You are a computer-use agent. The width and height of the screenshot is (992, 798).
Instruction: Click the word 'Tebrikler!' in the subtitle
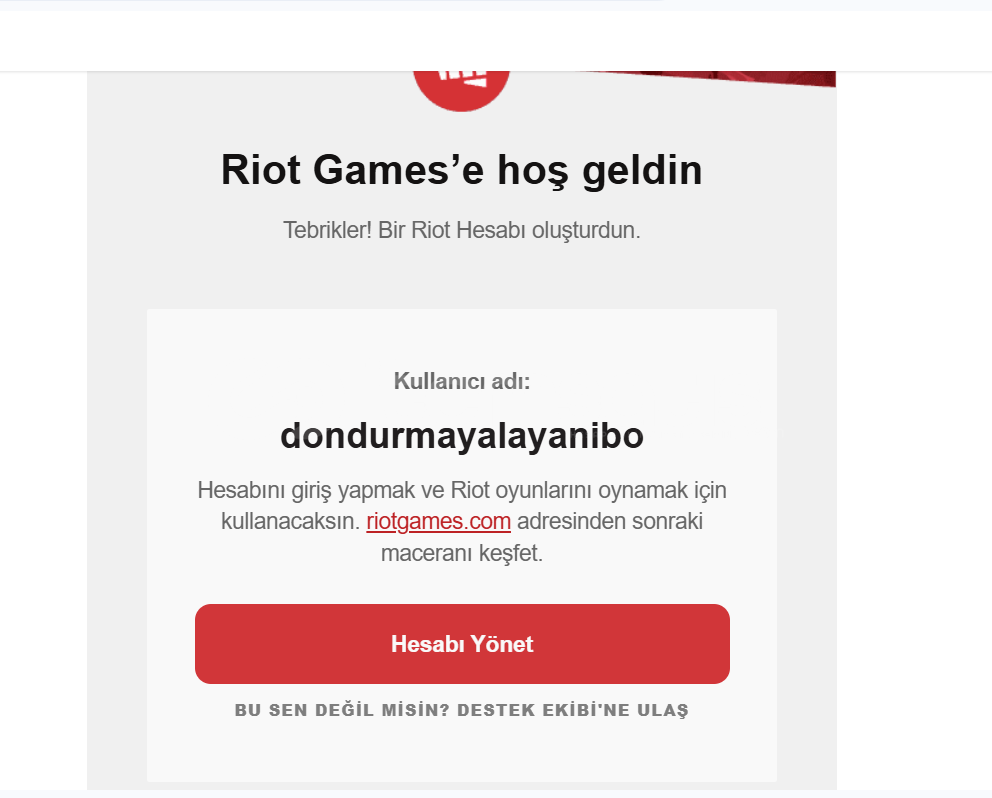pyautogui.click(x=327, y=230)
